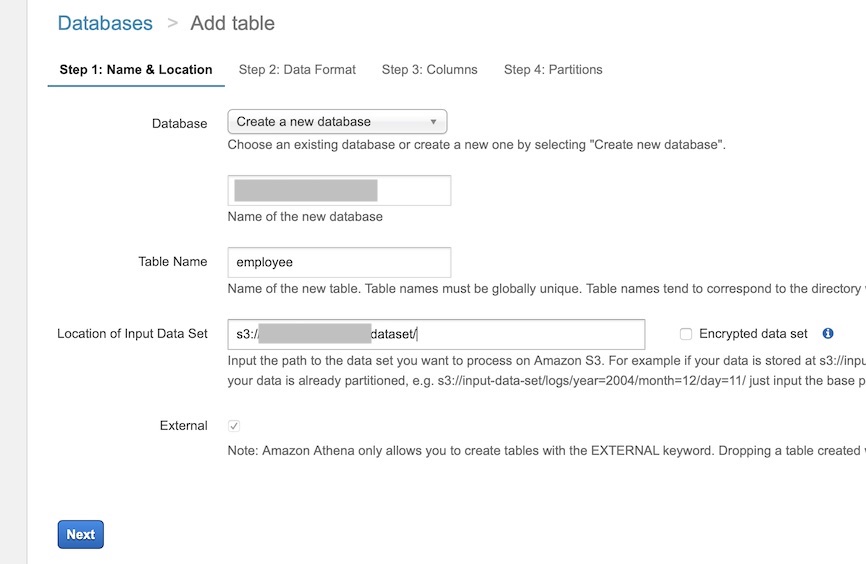Click the 'Add table' breadcrumb heading
Viewport: 866px width, 564px height.
232,23
